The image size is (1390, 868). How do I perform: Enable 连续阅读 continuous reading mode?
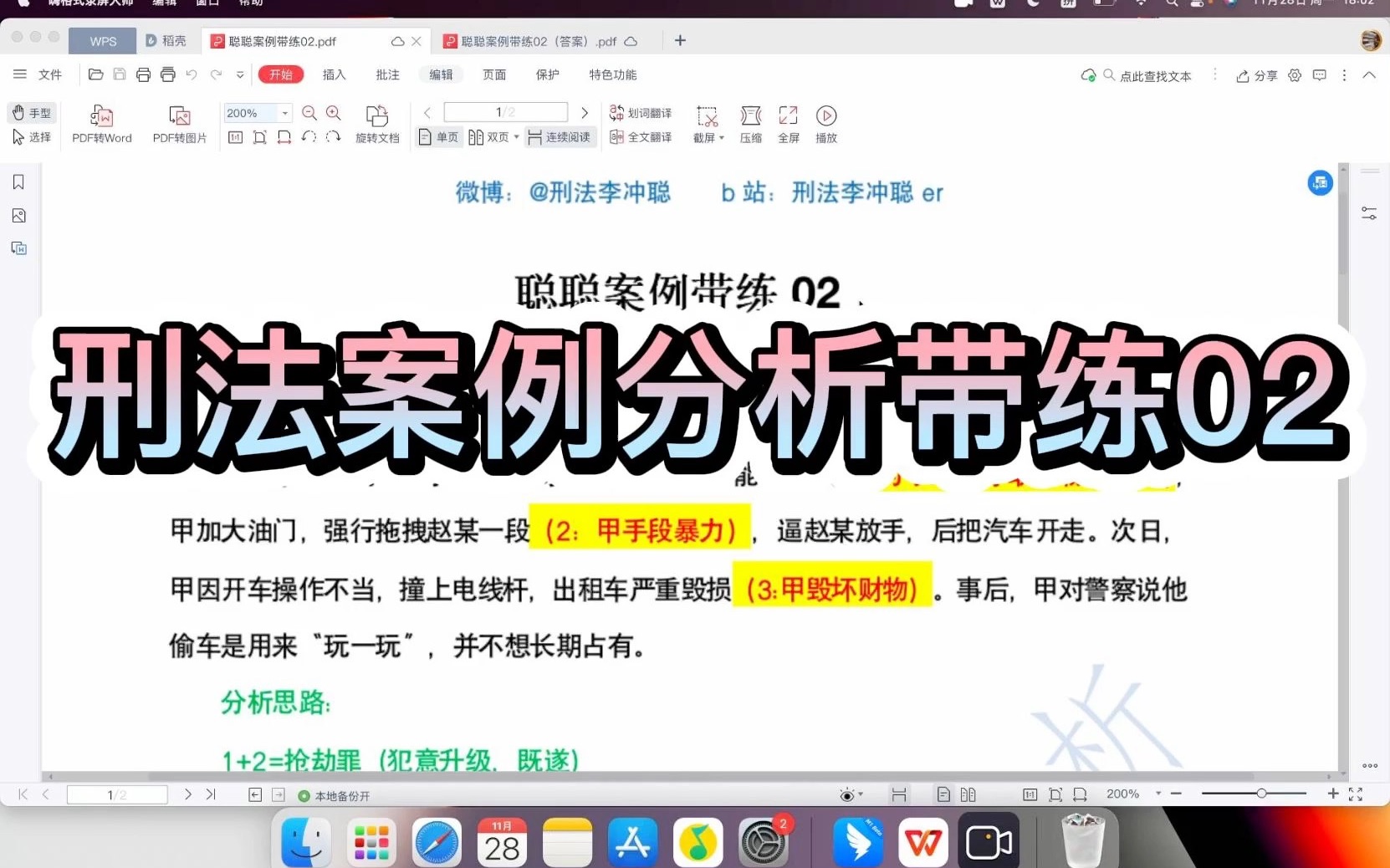(x=560, y=137)
